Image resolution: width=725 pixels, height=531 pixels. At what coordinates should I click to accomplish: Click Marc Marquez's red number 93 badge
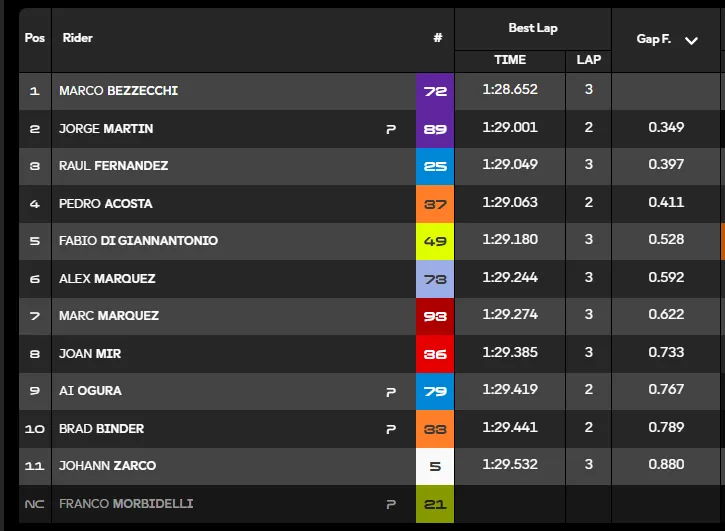pyautogui.click(x=435, y=316)
